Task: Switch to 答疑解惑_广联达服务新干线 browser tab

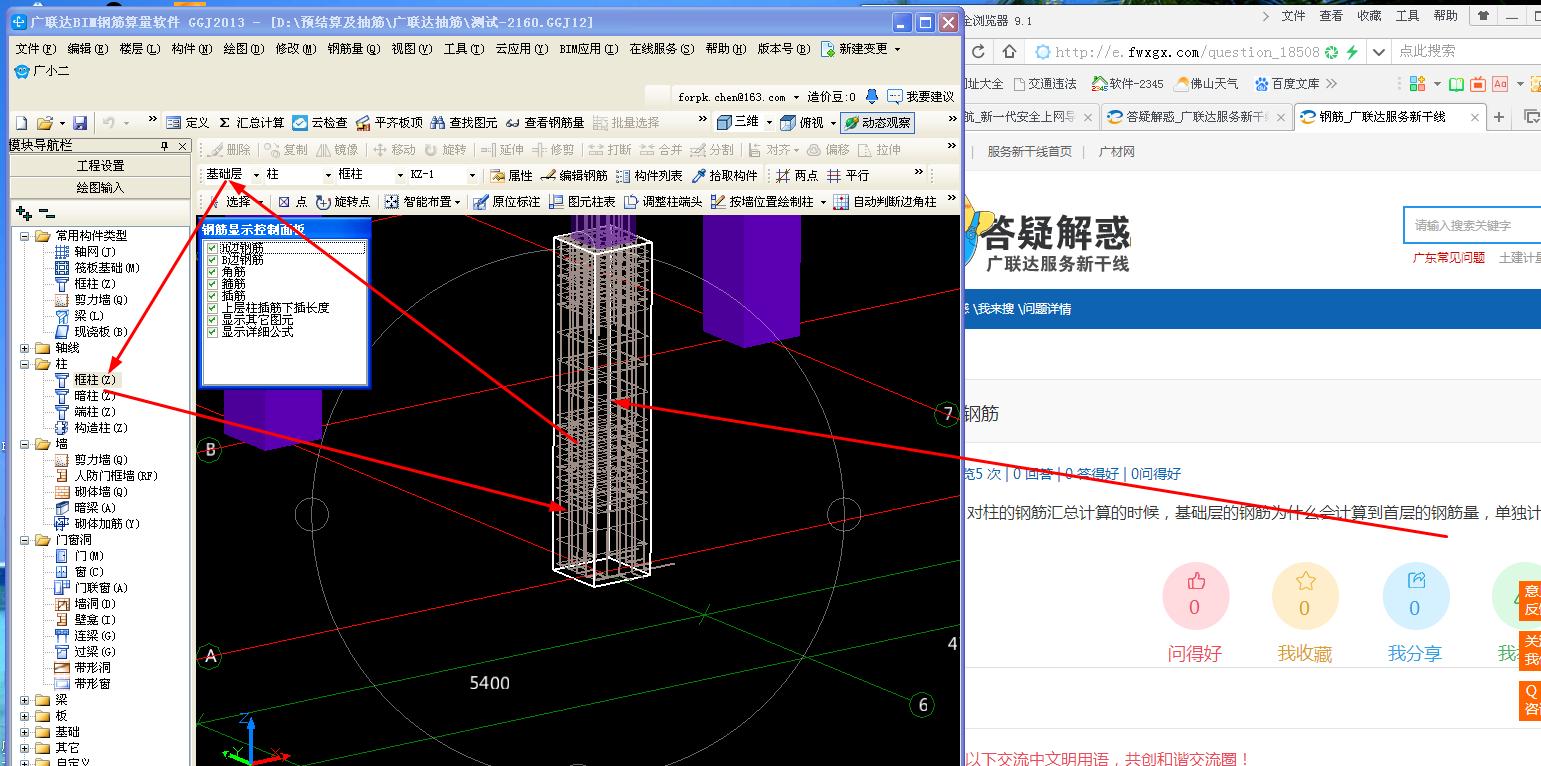Action: pyautogui.click(x=1196, y=117)
